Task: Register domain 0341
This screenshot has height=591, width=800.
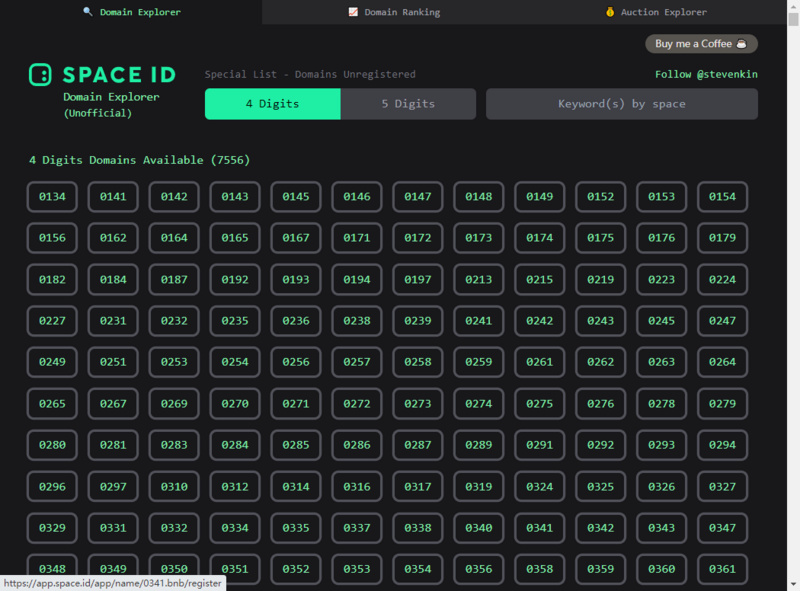Action: pyautogui.click(x=539, y=528)
